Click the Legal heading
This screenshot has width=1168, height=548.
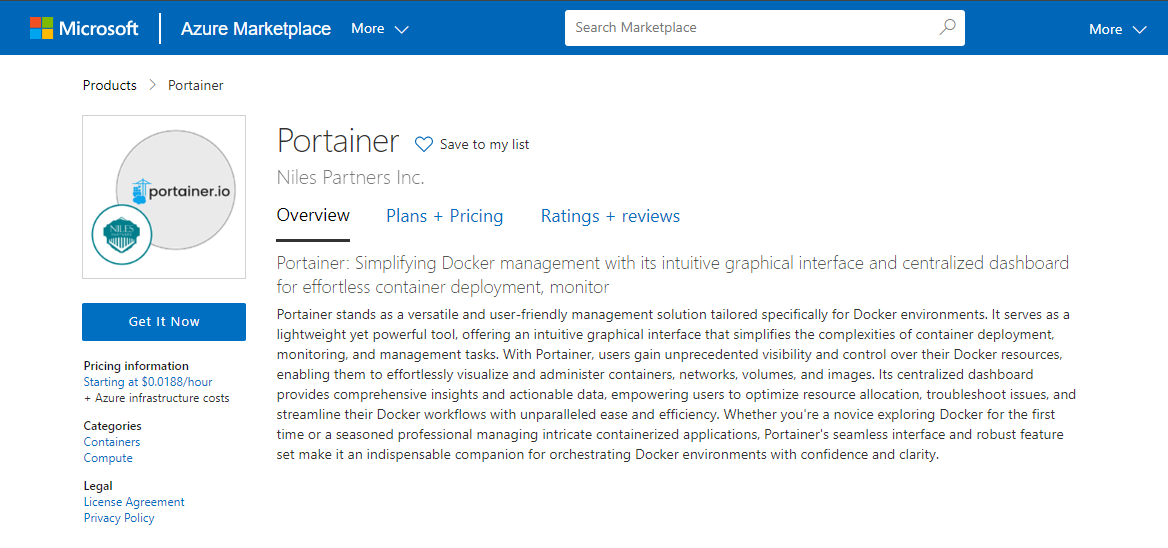98,486
